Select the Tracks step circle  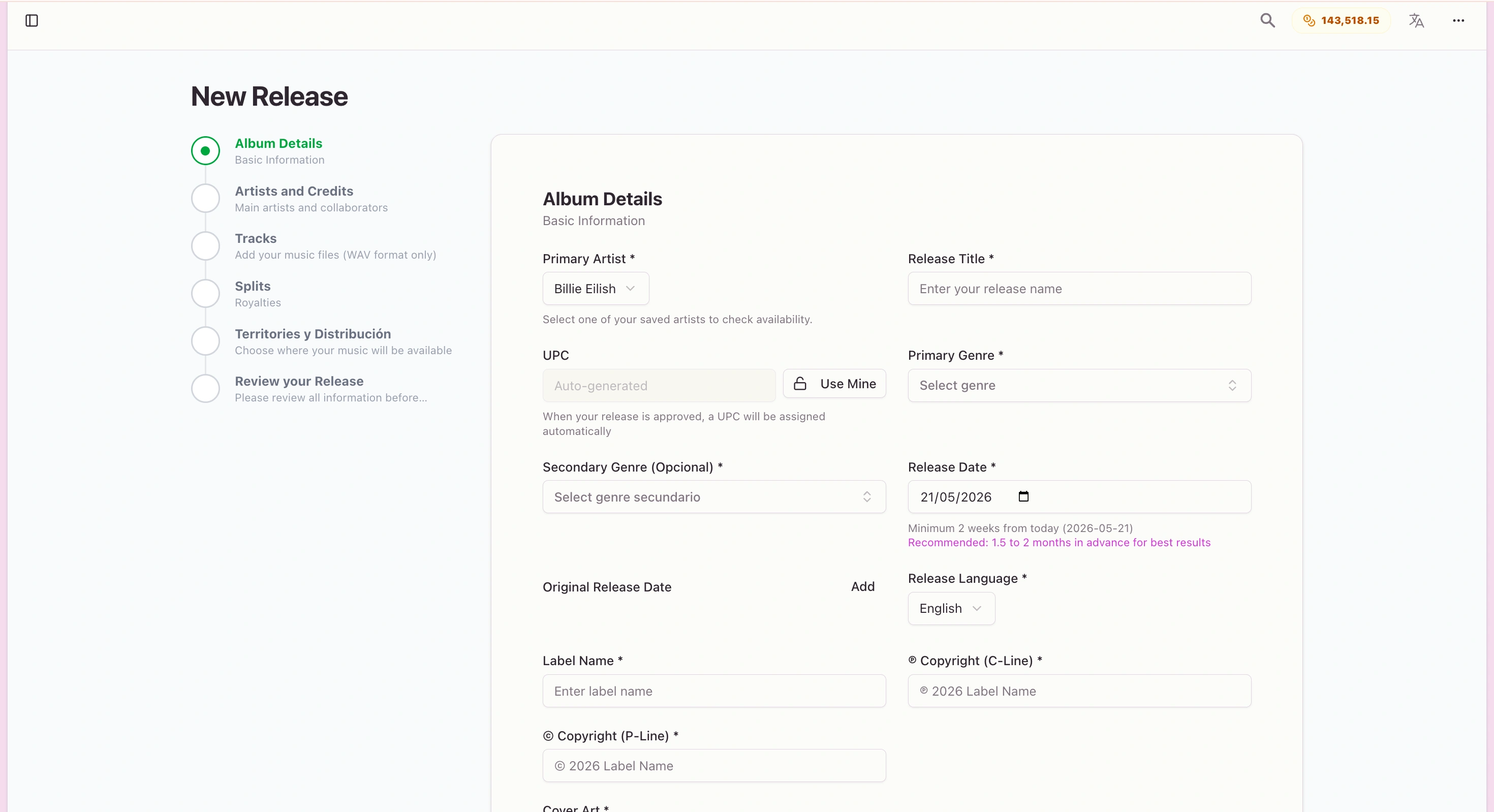coord(205,246)
